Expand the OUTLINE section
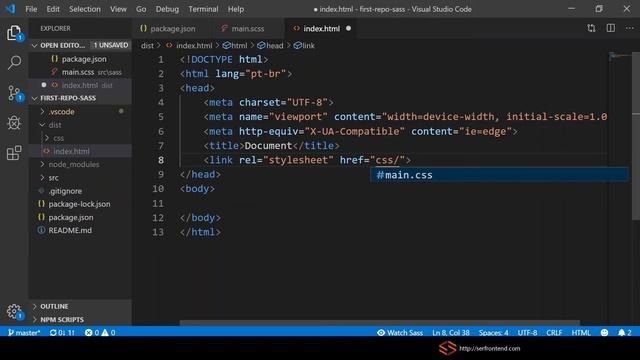Image resolution: width=640 pixels, height=360 pixels. (x=80, y=307)
